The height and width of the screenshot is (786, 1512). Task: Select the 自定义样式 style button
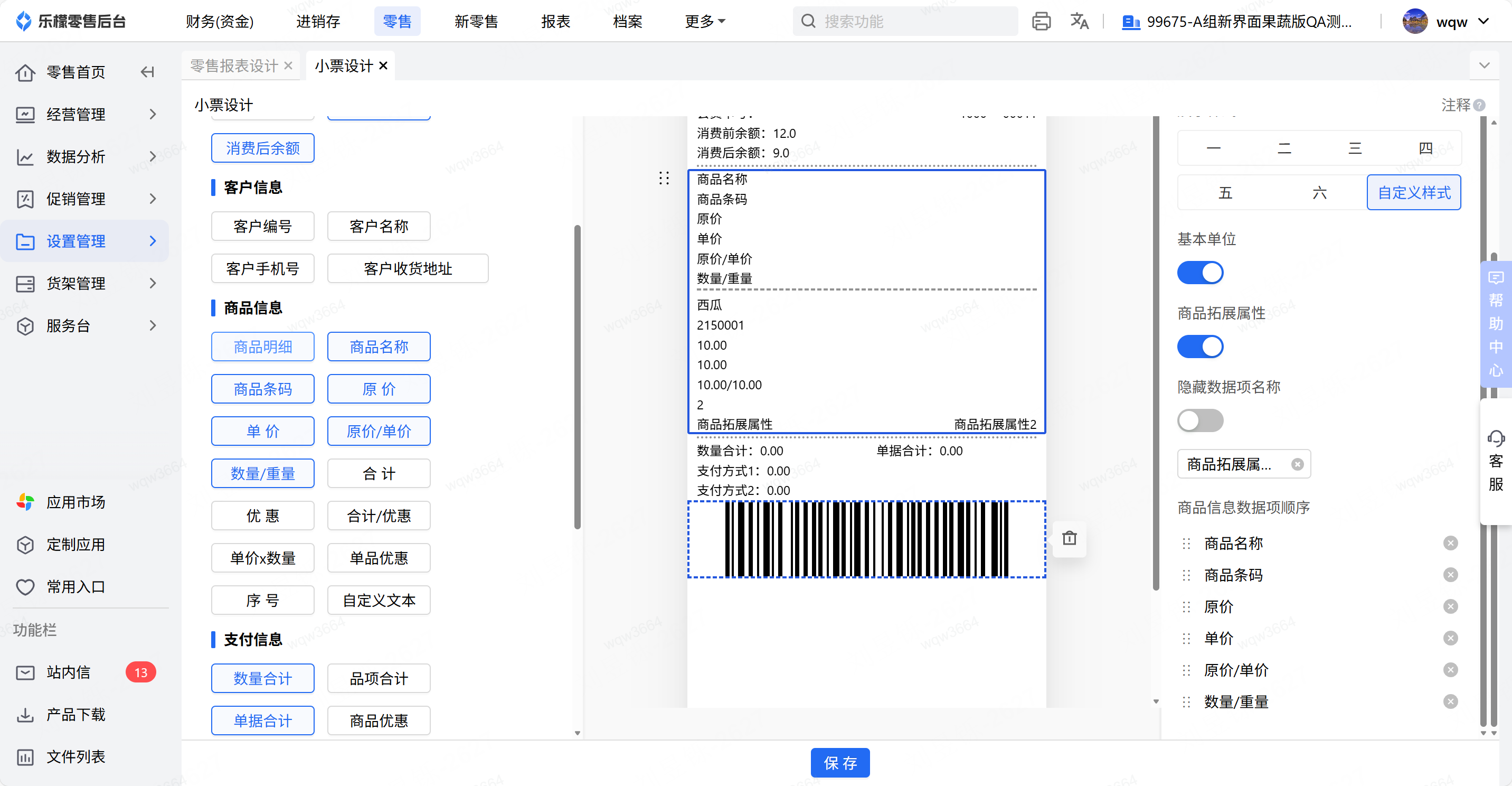click(1413, 193)
